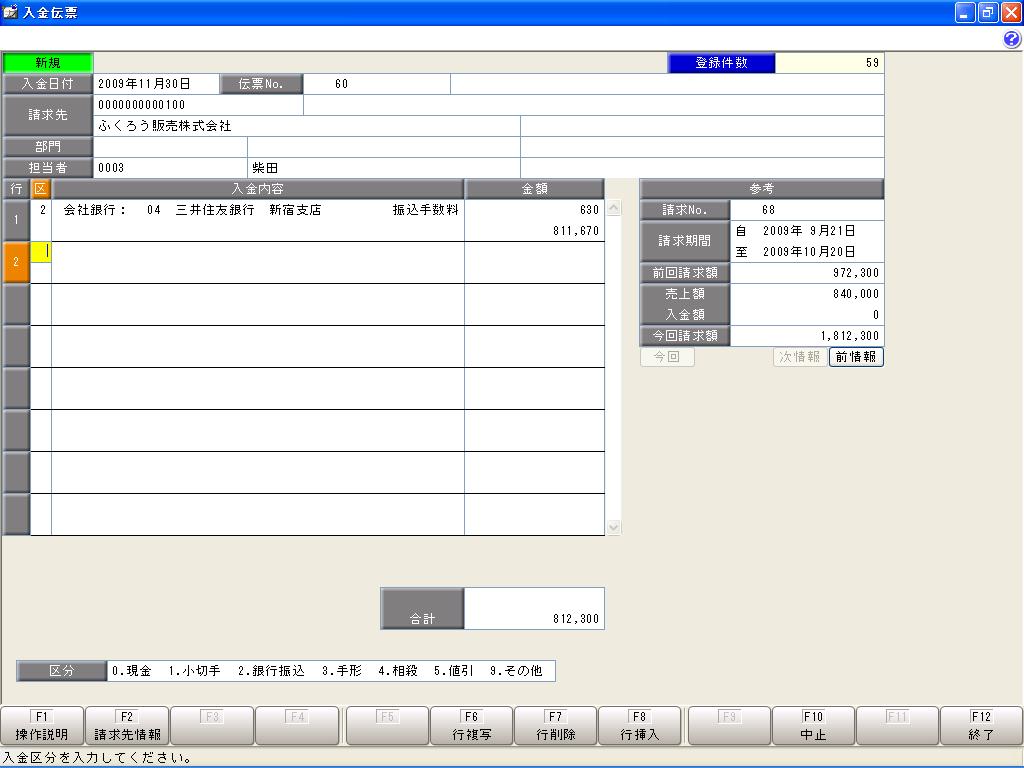Click the 振込手数料 text in row 1
The image size is (1024, 768).
click(x=426, y=210)
